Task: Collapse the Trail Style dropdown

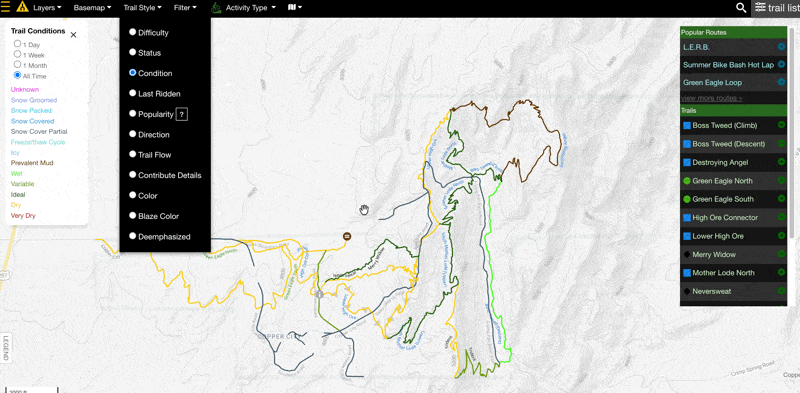Action: 142,8
